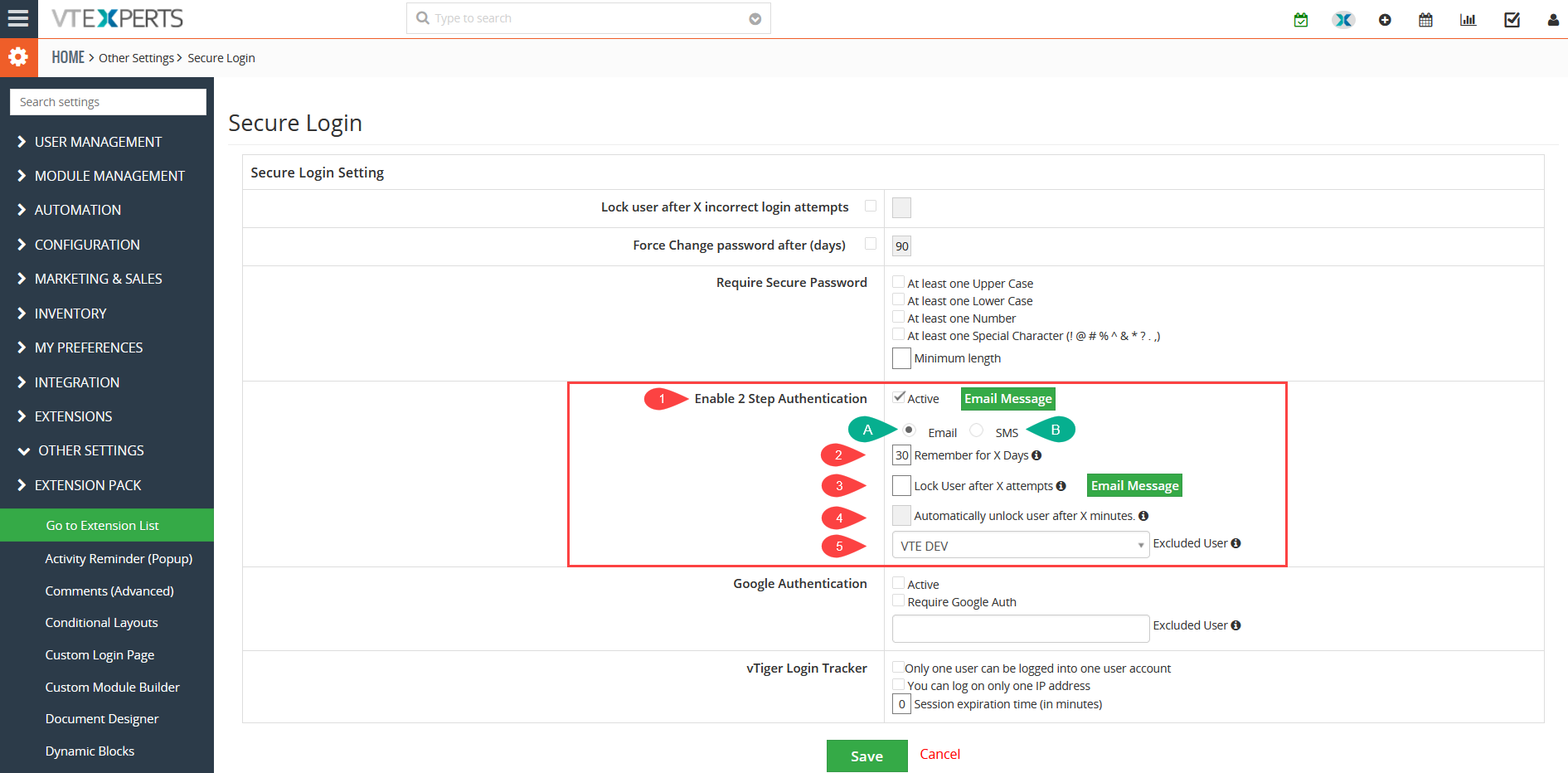Open the user profile icon
Screen dimensions: 1568x773
(1553, 19)
